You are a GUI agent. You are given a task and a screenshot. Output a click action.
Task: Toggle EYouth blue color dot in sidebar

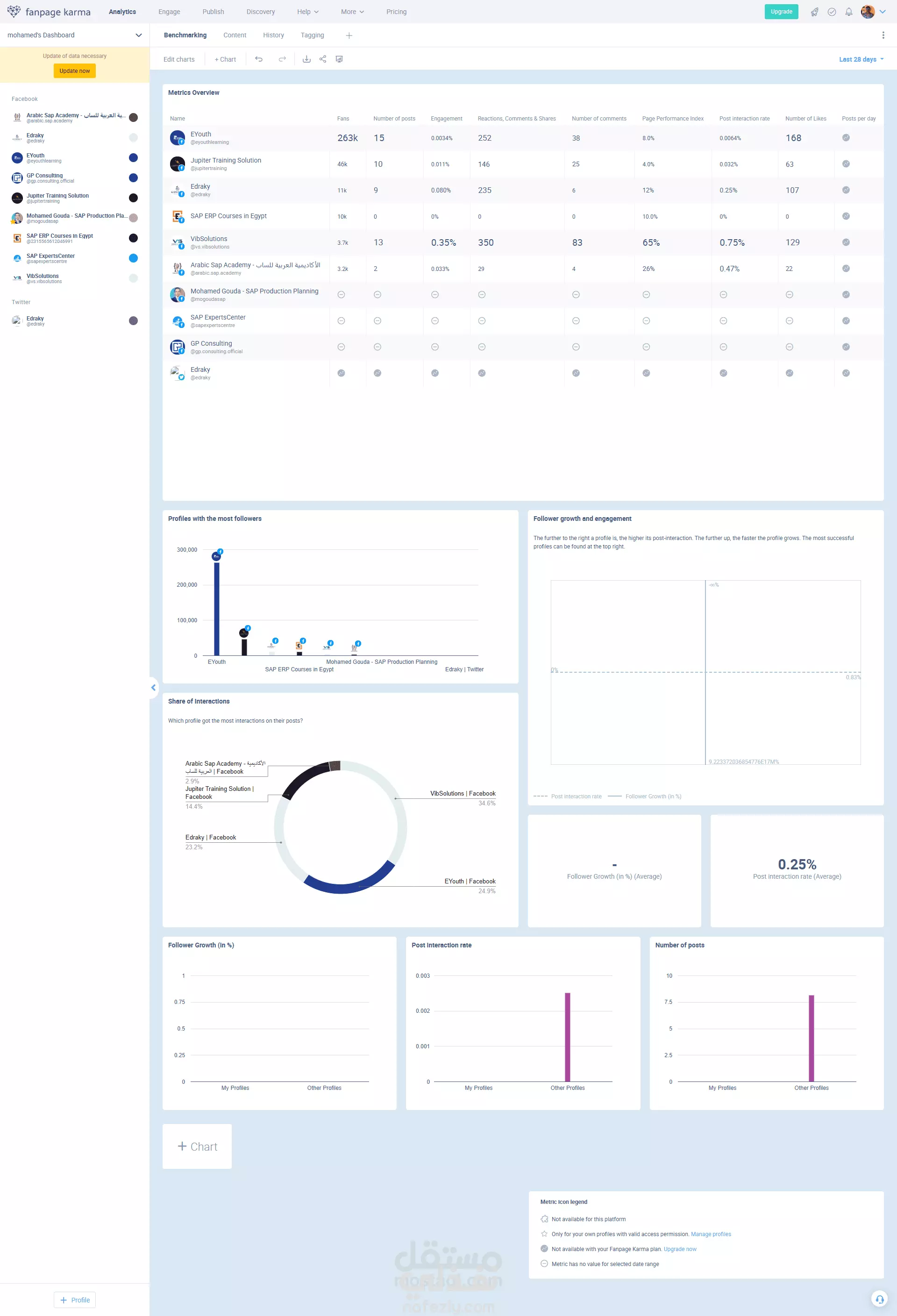tap(134, 157)
